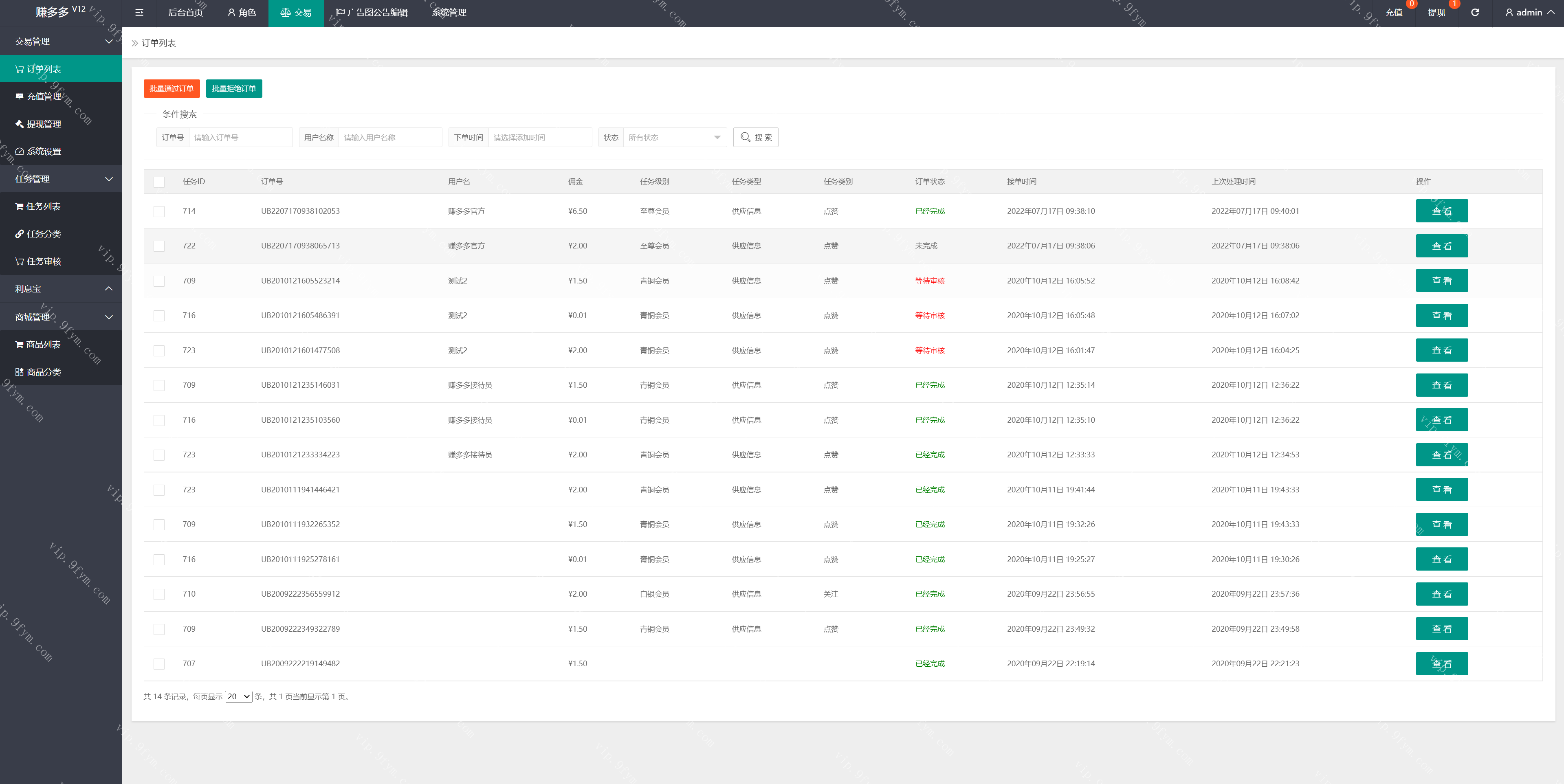The height and width of the screenshot is (784, 1564).
Task: Click the refresh icon in top bar
Action: [1475, 13]
